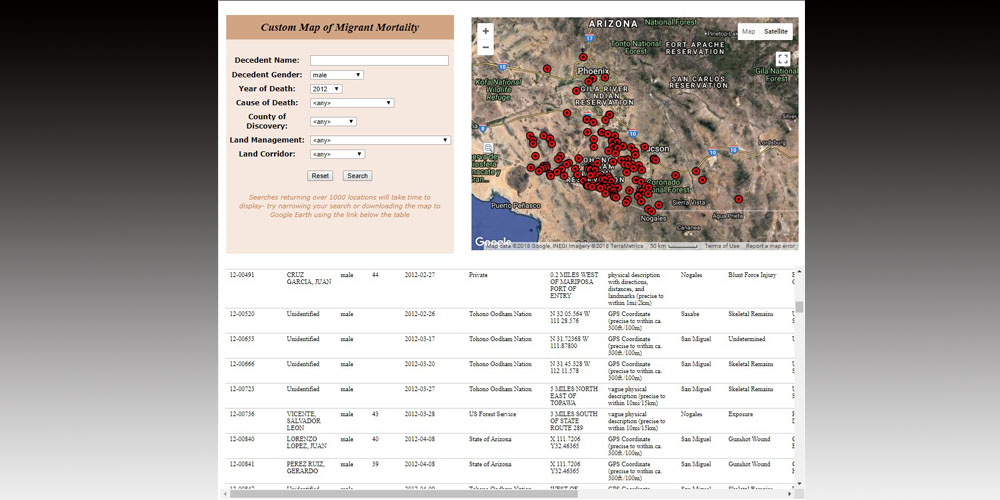Open the Land Management dropdown
The height and width of the screenshot is (500, 1000).
click(x=380, y=140)
